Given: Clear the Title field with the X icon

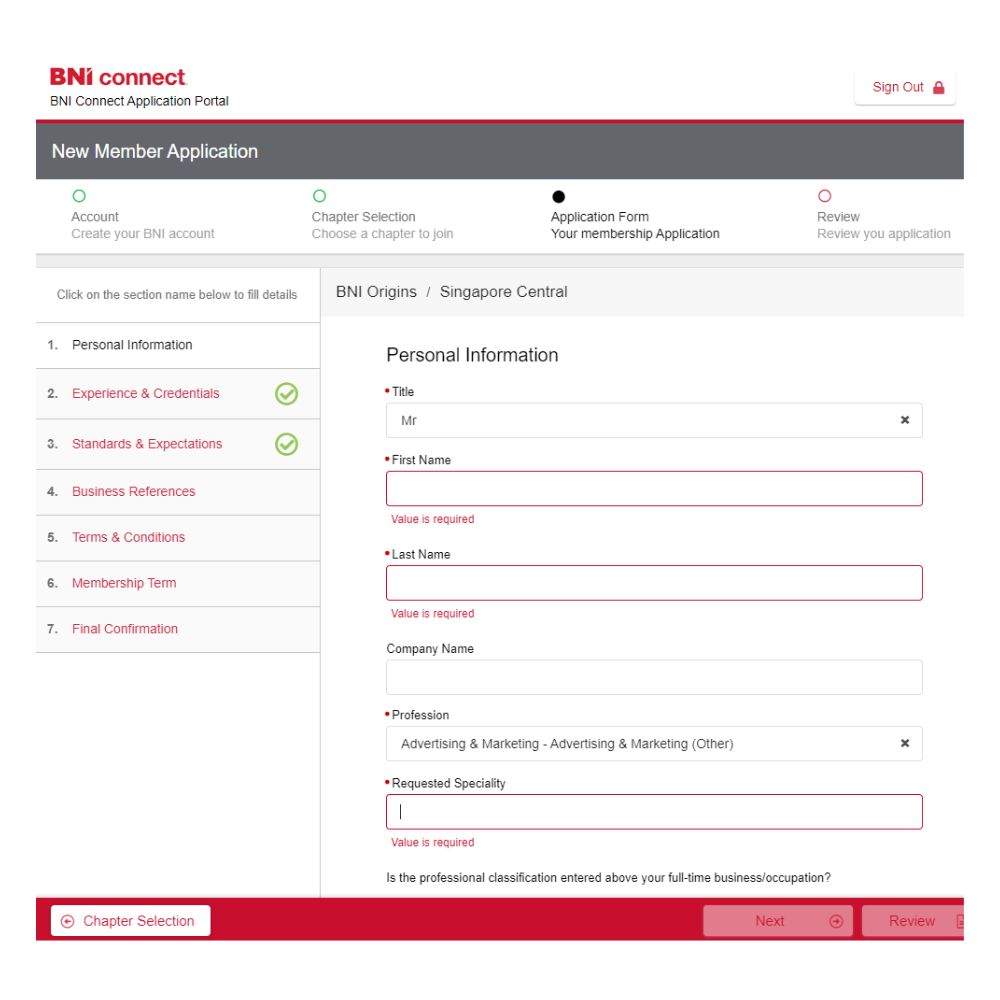Looking at the screenshot, I should coord(904,421).
